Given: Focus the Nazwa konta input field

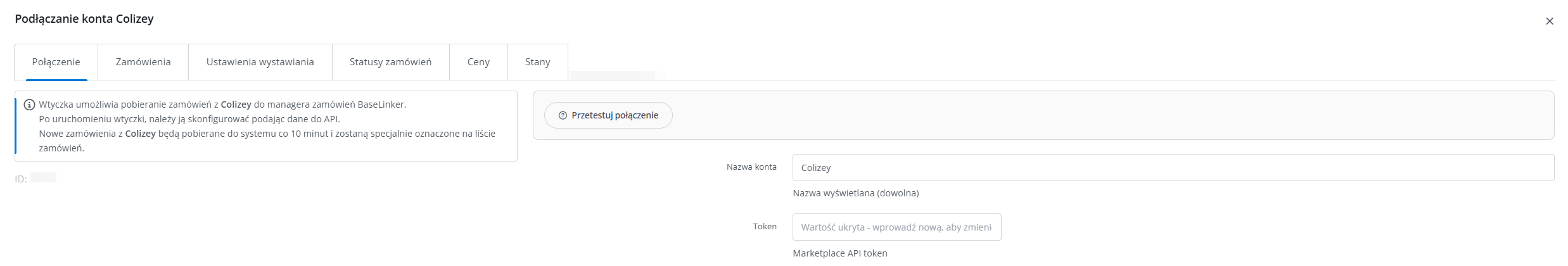Looking at the screenshot, I should 1173,168.
